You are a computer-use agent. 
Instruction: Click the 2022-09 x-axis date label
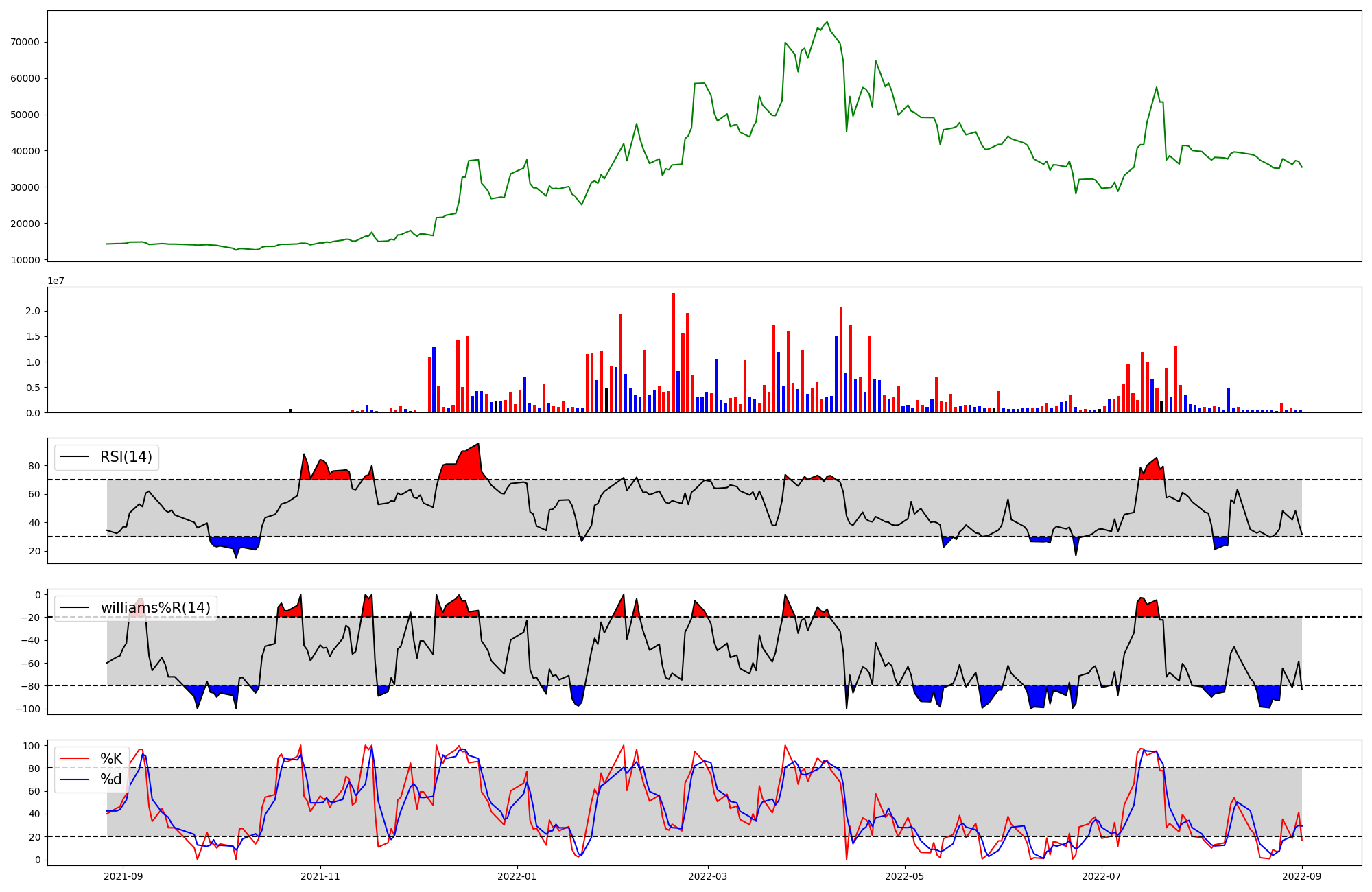[x=1301, y=876]
